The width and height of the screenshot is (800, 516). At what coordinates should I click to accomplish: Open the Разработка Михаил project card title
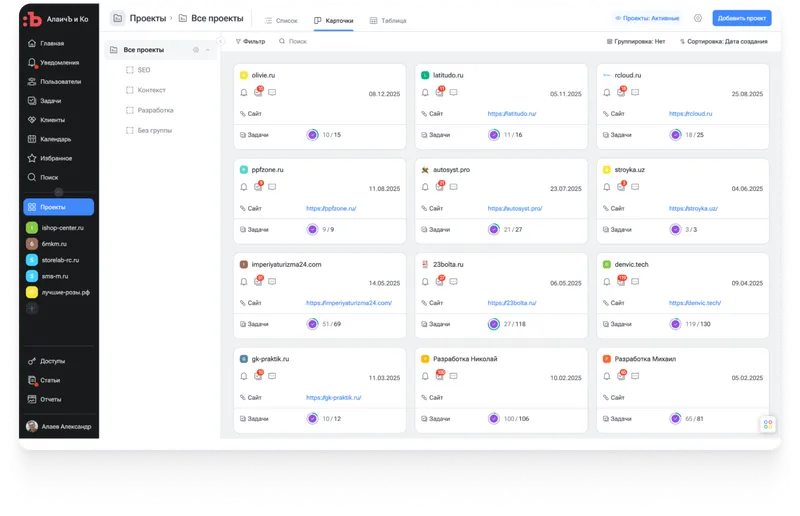point(645,359)
